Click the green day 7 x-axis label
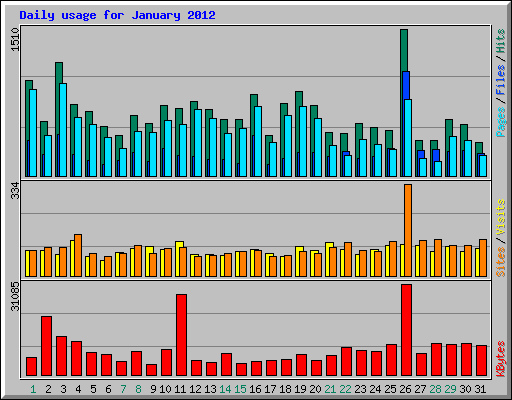 click(123, 389)
